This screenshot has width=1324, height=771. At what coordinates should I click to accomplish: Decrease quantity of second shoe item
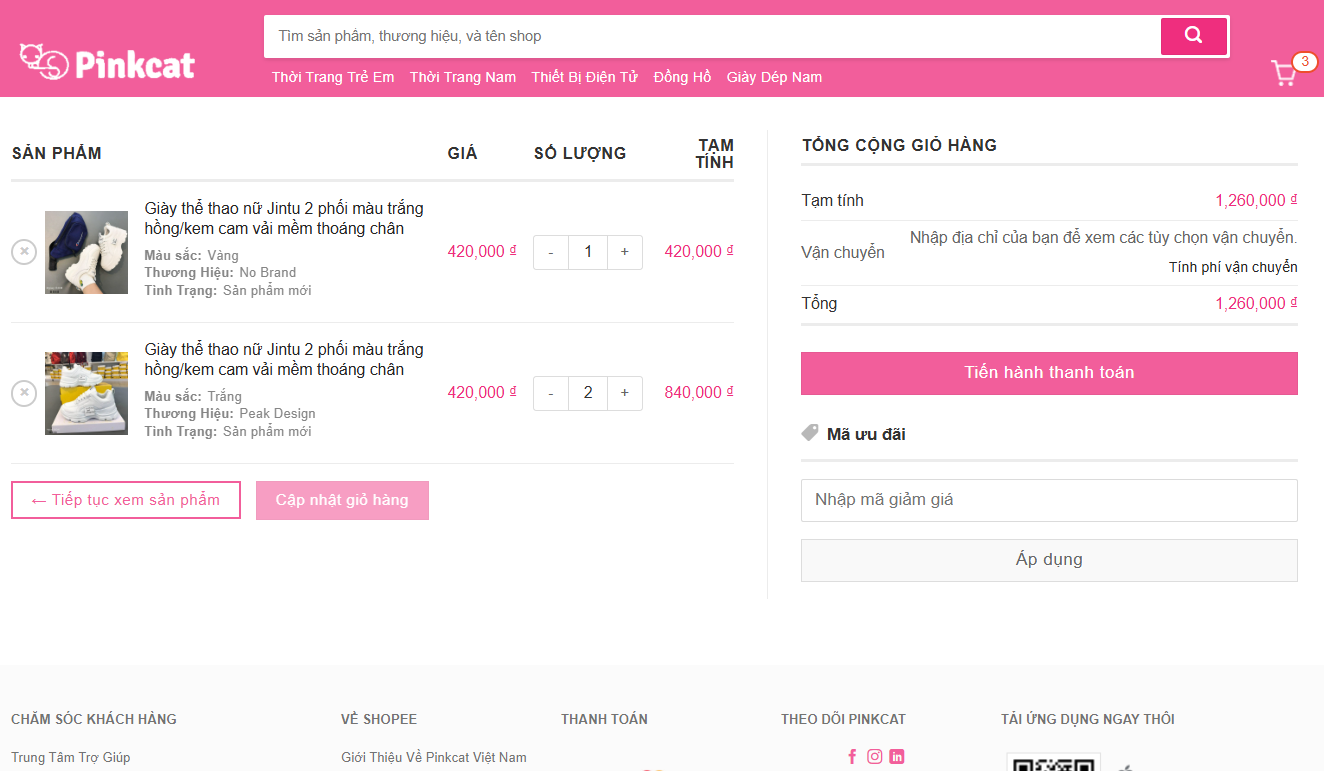[x=551, y=393]
